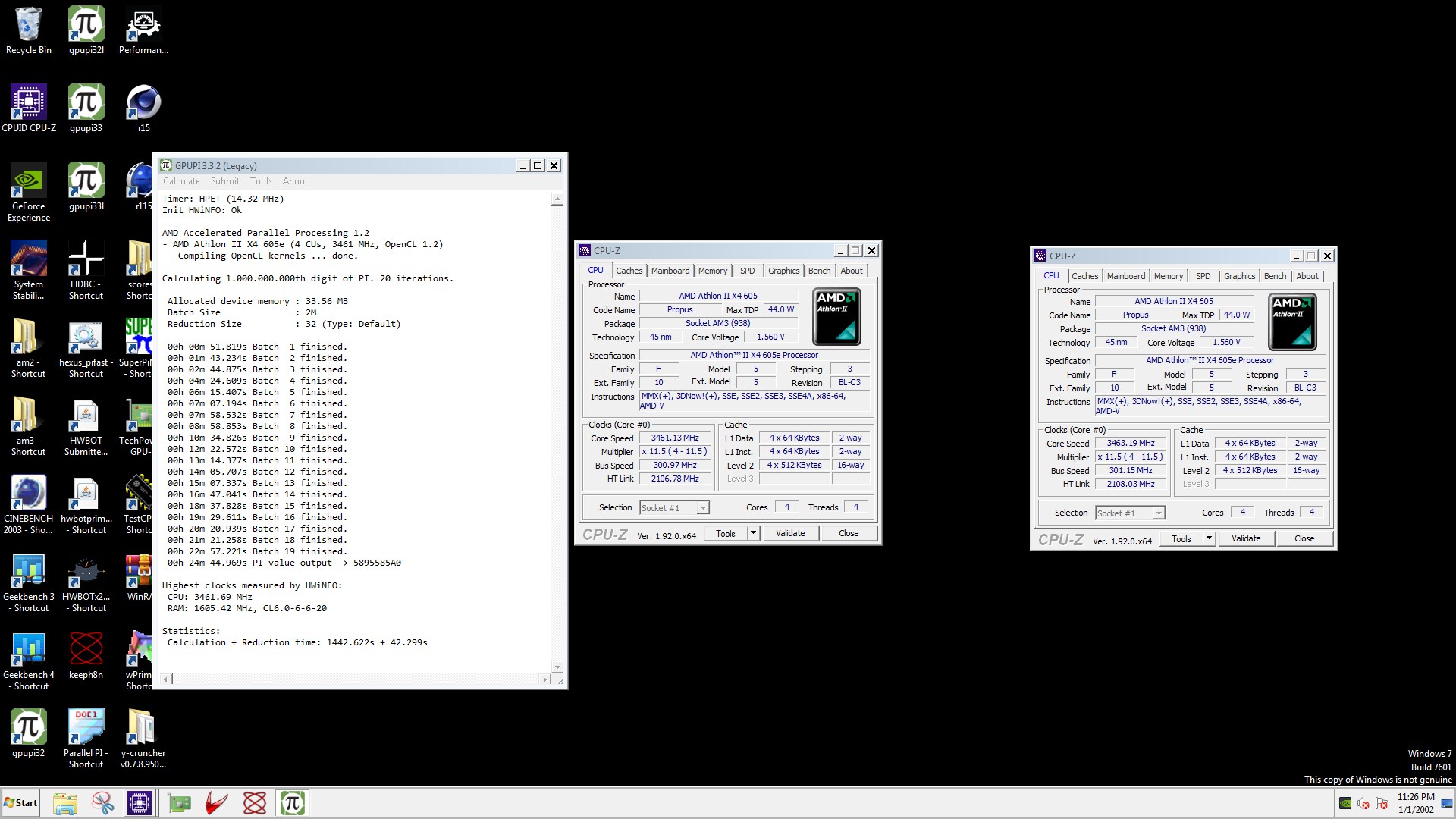Open hexus_pifast shortcut icon

point(86,348)
